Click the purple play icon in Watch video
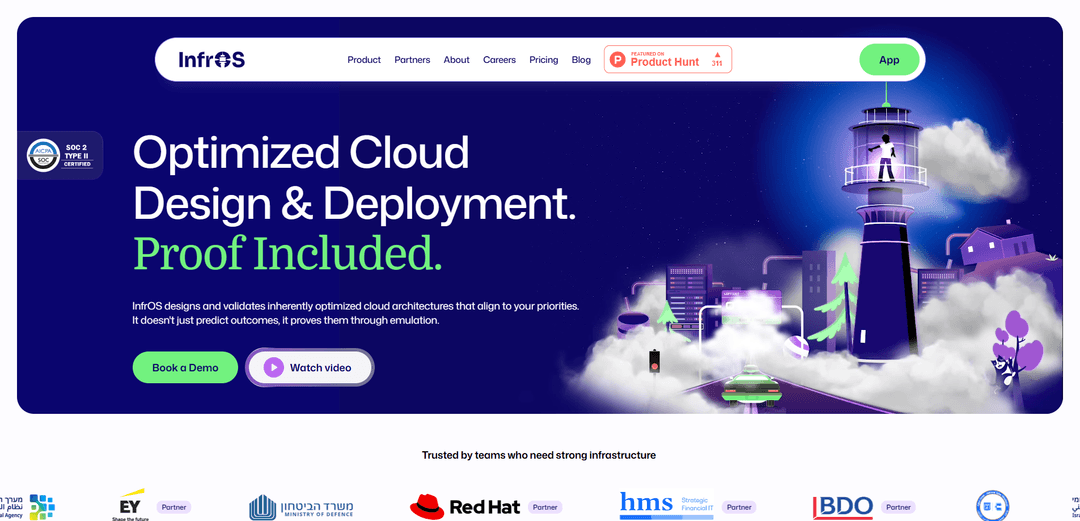The width and height of the screenshot is (1080, 521). pyautogui.click(x=273, y=368)
